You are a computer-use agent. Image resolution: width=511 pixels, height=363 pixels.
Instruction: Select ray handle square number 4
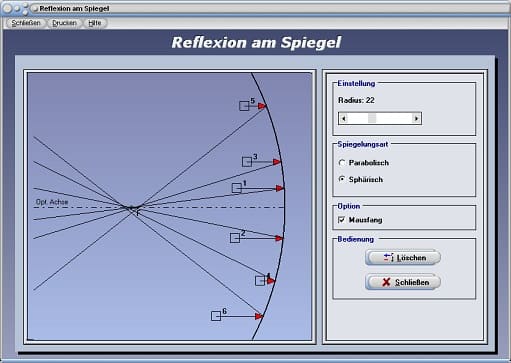(260, 281)
